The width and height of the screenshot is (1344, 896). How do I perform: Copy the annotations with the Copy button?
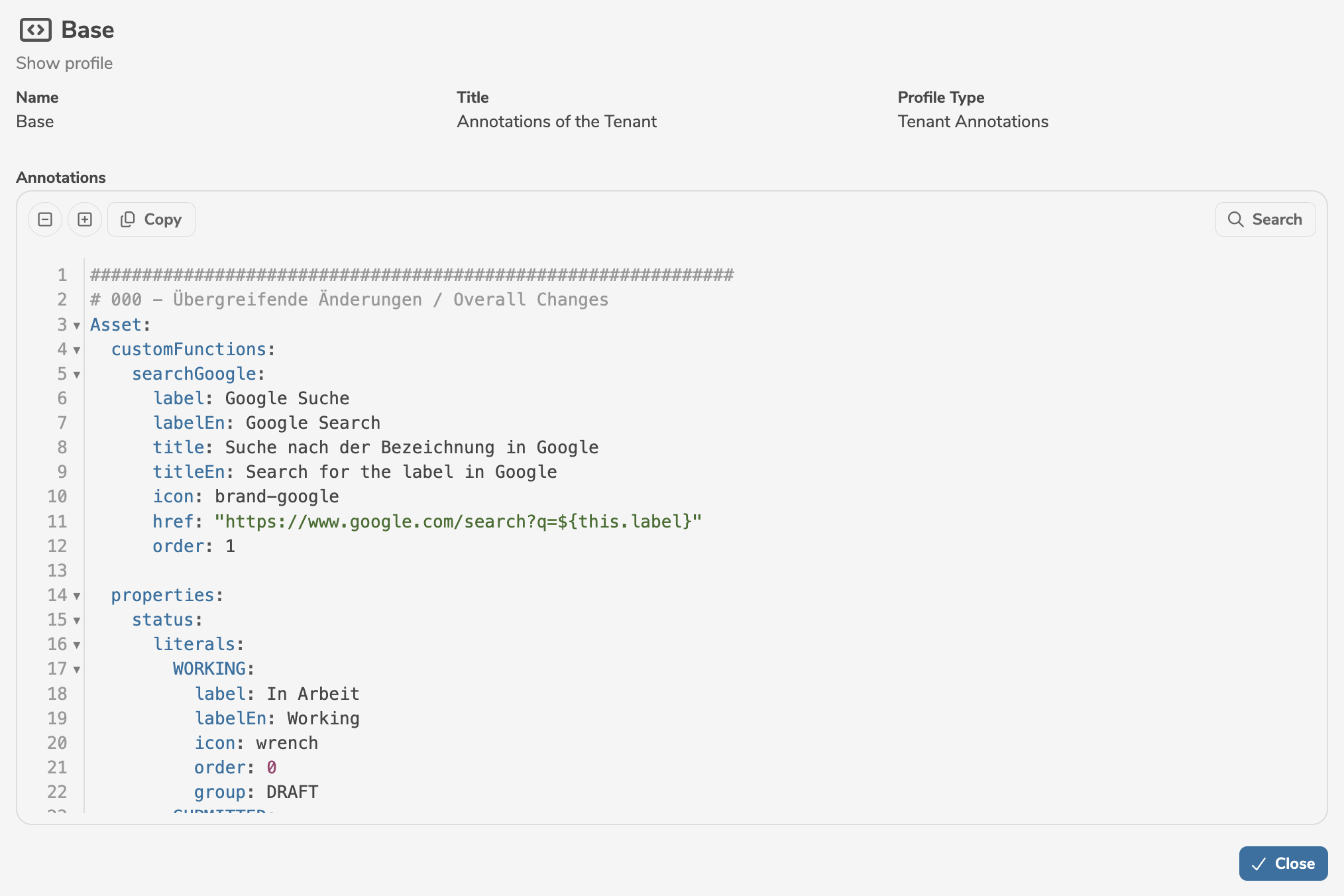click(151, 219)
